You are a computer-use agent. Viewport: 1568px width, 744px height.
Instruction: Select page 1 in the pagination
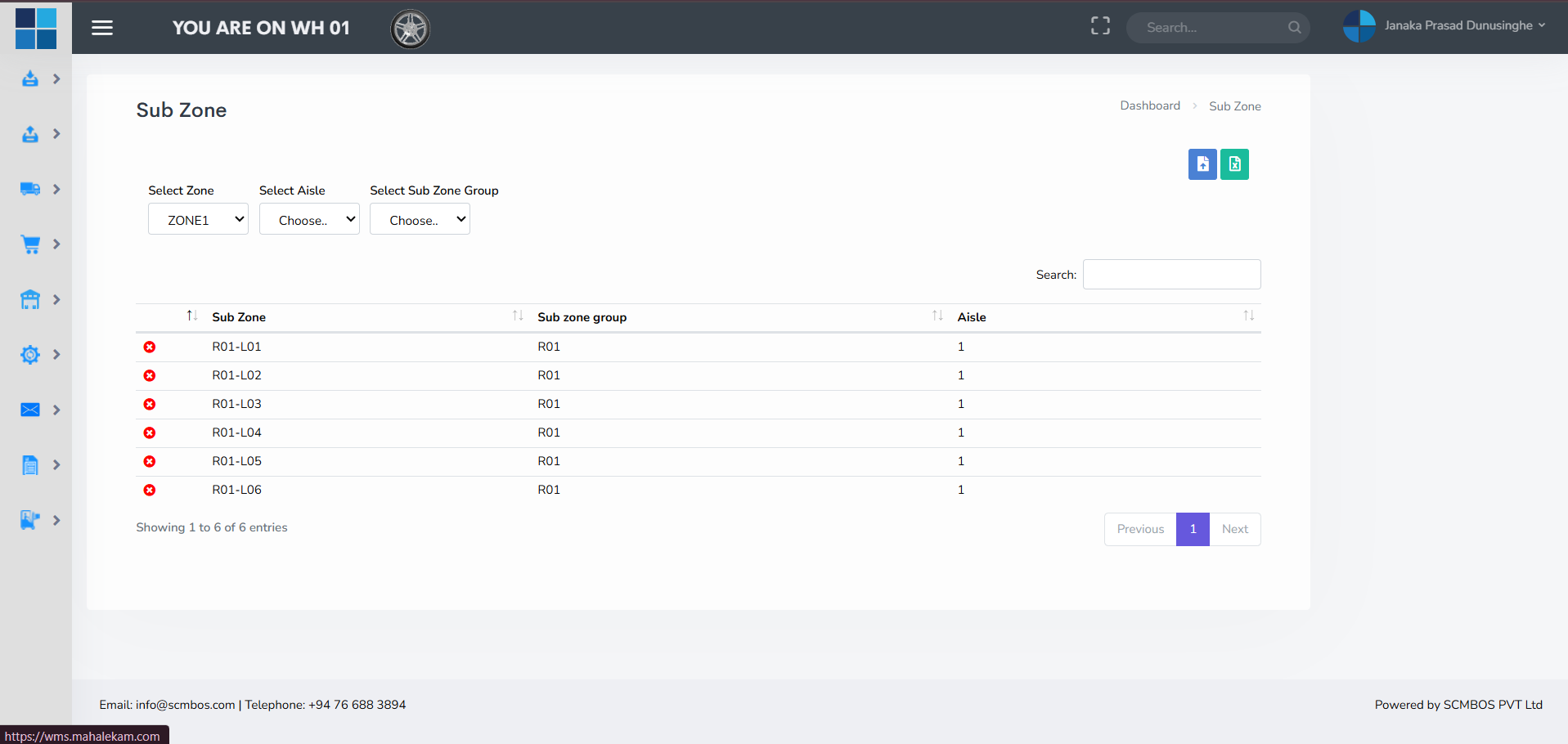pos(1193,529)
